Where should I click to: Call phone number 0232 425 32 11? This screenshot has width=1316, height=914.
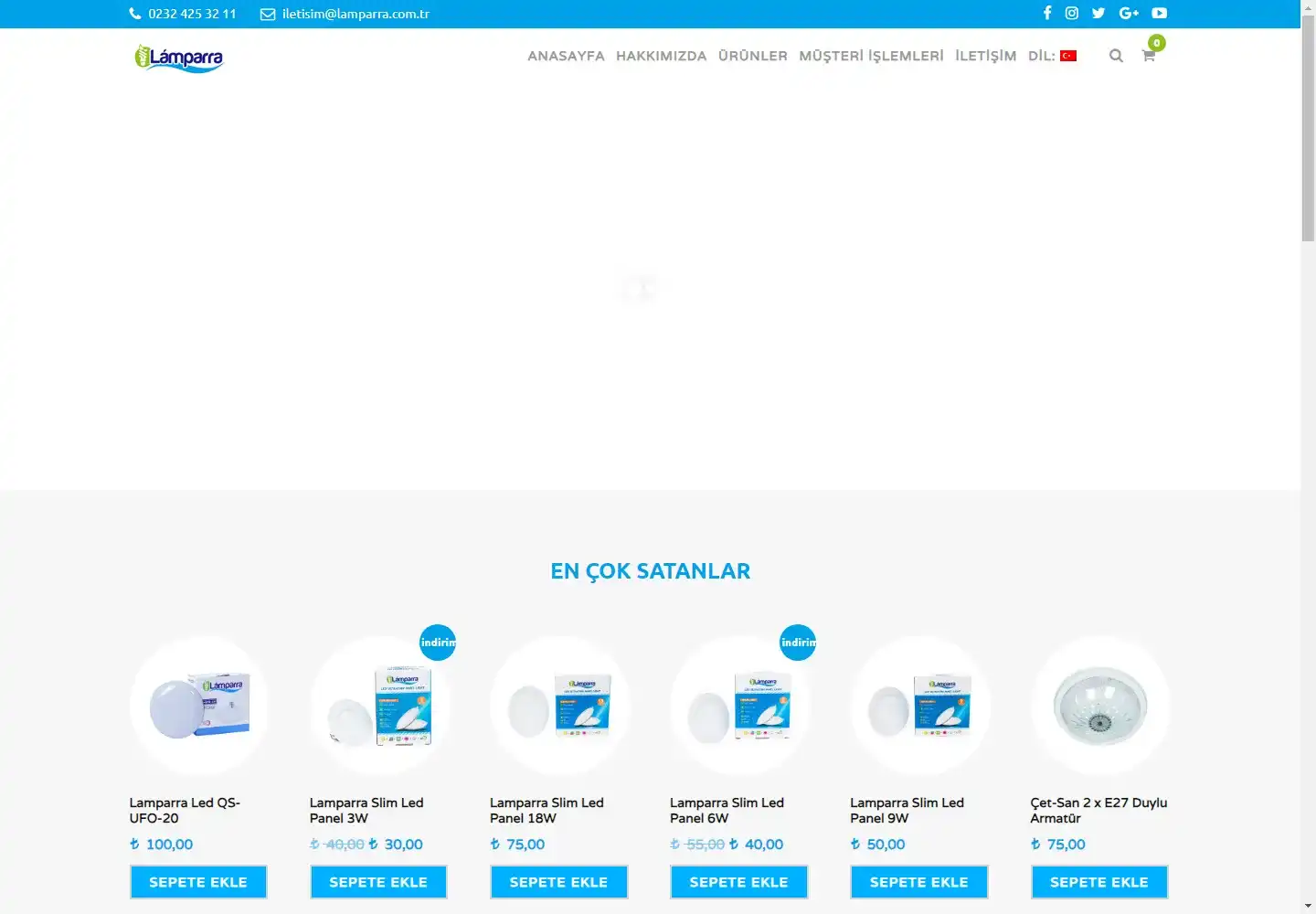point(192,14)
